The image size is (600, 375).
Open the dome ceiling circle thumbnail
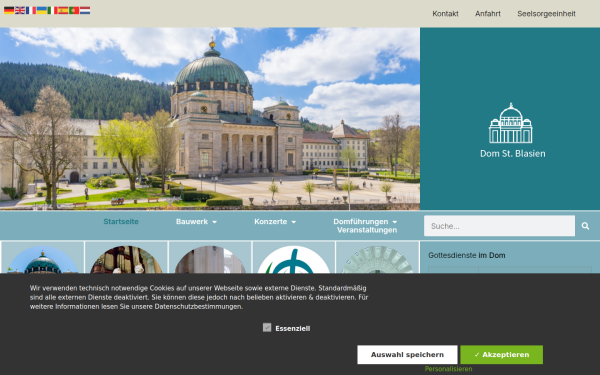point(378,259)
